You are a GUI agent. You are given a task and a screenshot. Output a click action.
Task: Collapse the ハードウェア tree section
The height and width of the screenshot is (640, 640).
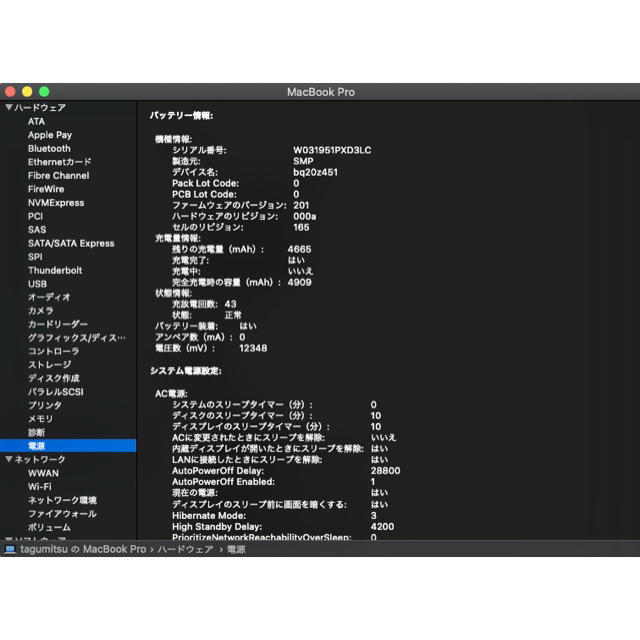click(x=9, y=107)
